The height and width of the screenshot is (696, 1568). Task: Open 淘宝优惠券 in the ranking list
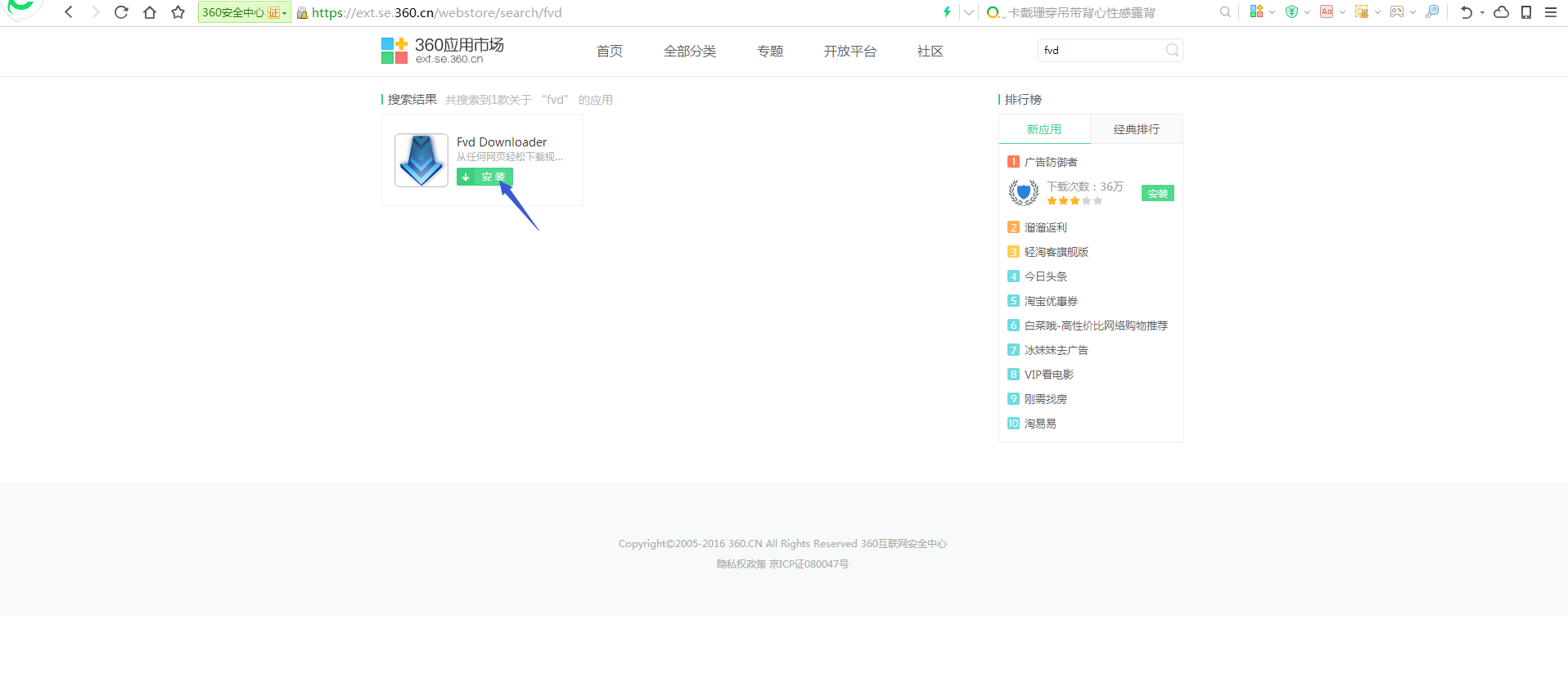pos(1051,301)
